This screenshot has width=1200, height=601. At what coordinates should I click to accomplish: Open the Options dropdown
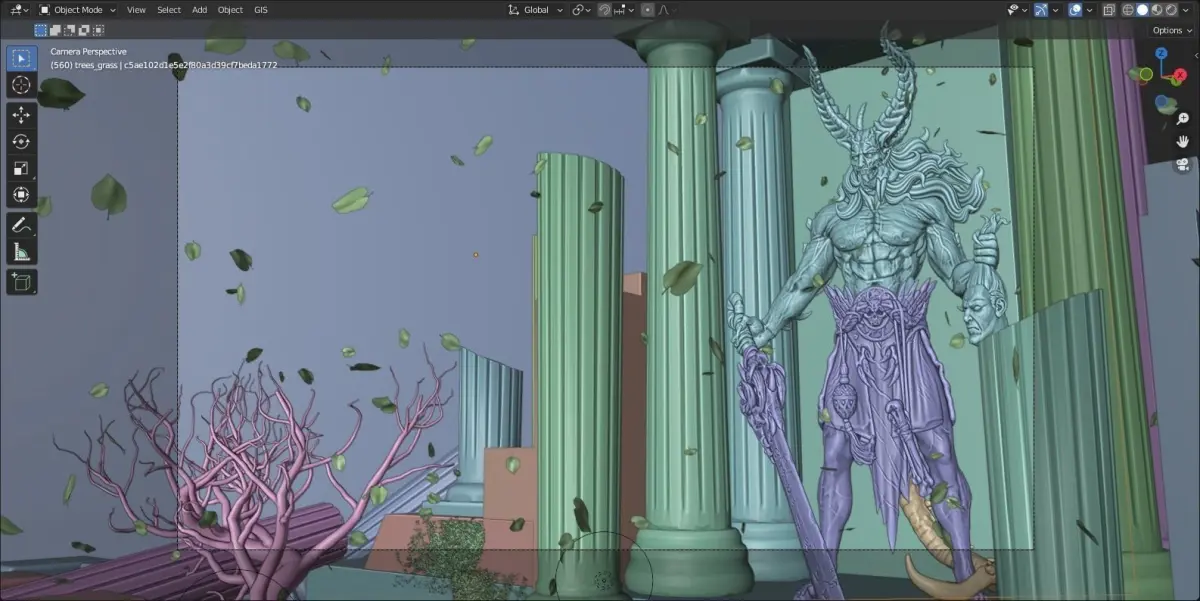pos(1172,30)
